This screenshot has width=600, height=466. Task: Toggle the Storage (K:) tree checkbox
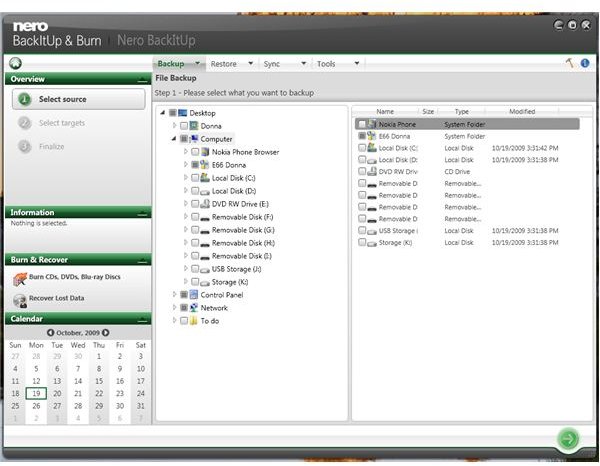click(195, 282)
